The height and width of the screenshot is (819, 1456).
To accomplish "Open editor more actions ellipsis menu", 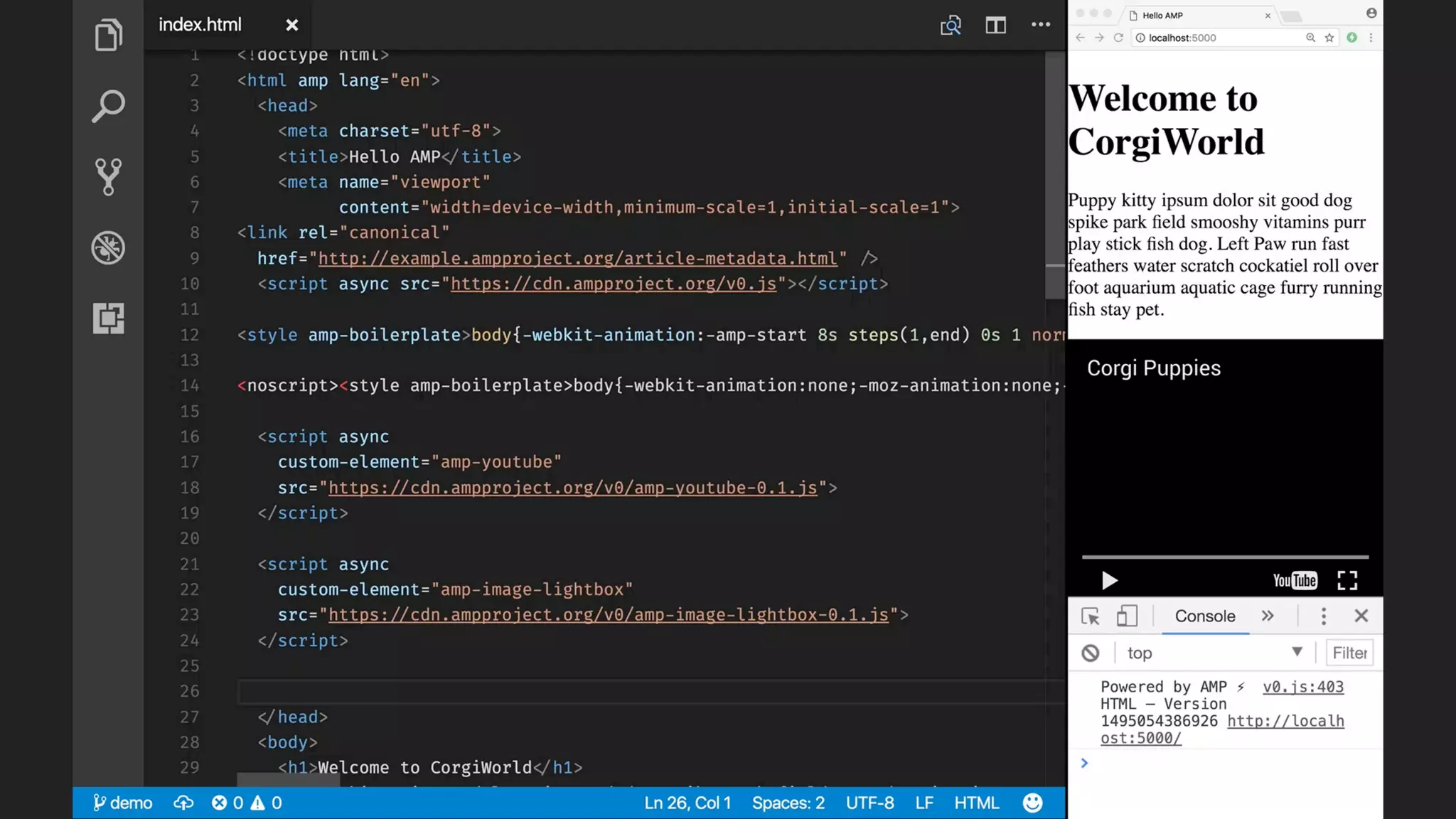I will point(1041,25).
